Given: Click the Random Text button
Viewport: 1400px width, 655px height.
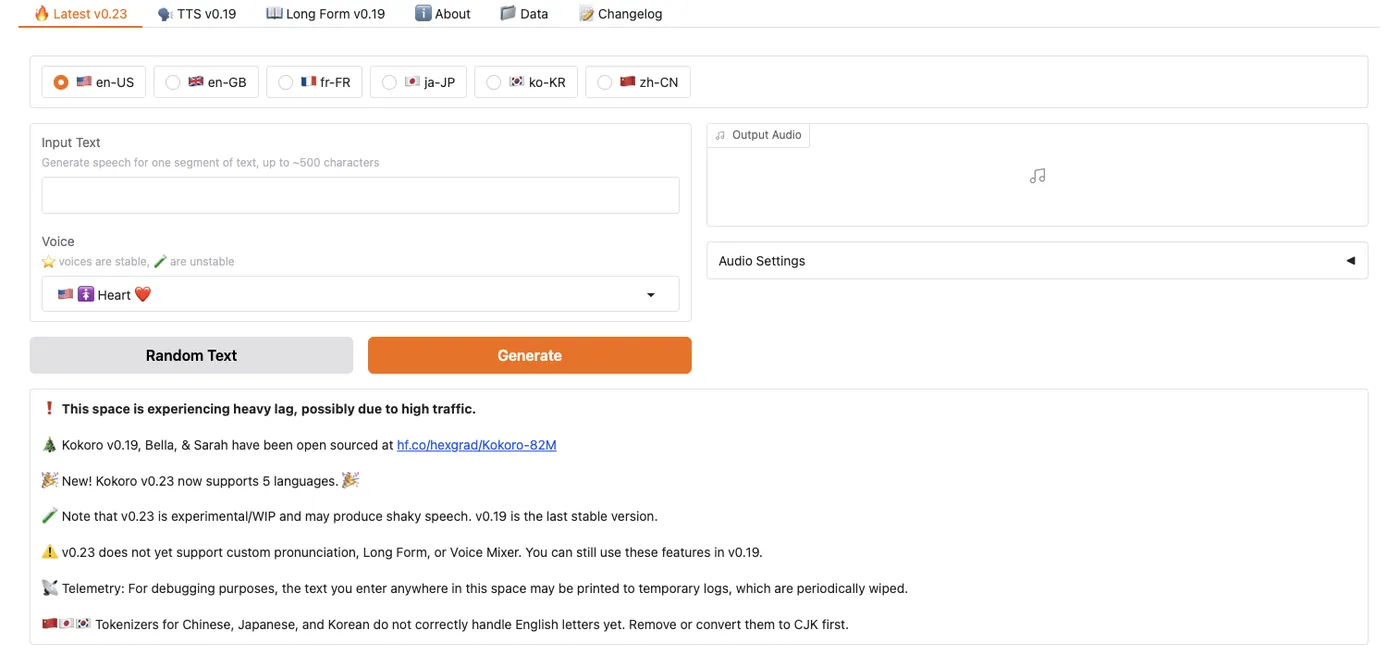Looking at the screenshot, I should [x=191, y=355].
